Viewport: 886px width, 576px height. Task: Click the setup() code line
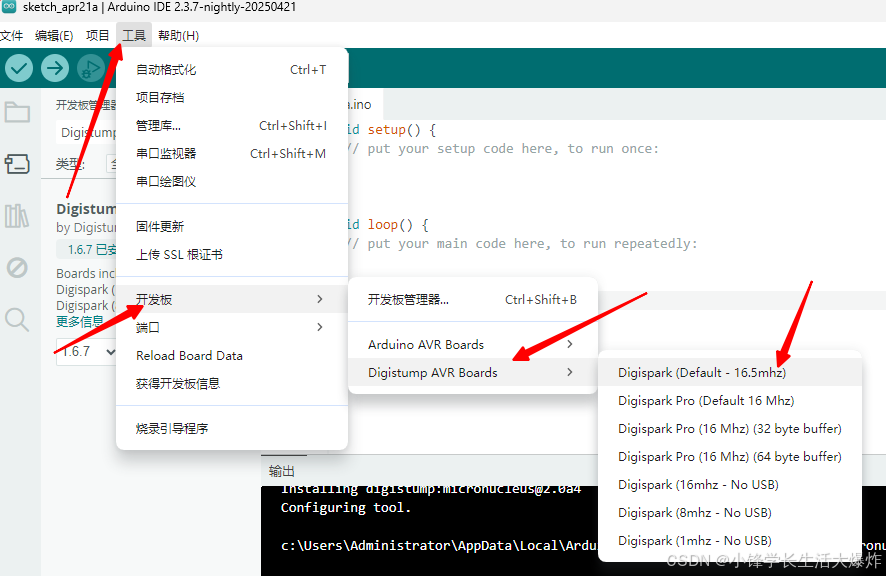point(391,129)
